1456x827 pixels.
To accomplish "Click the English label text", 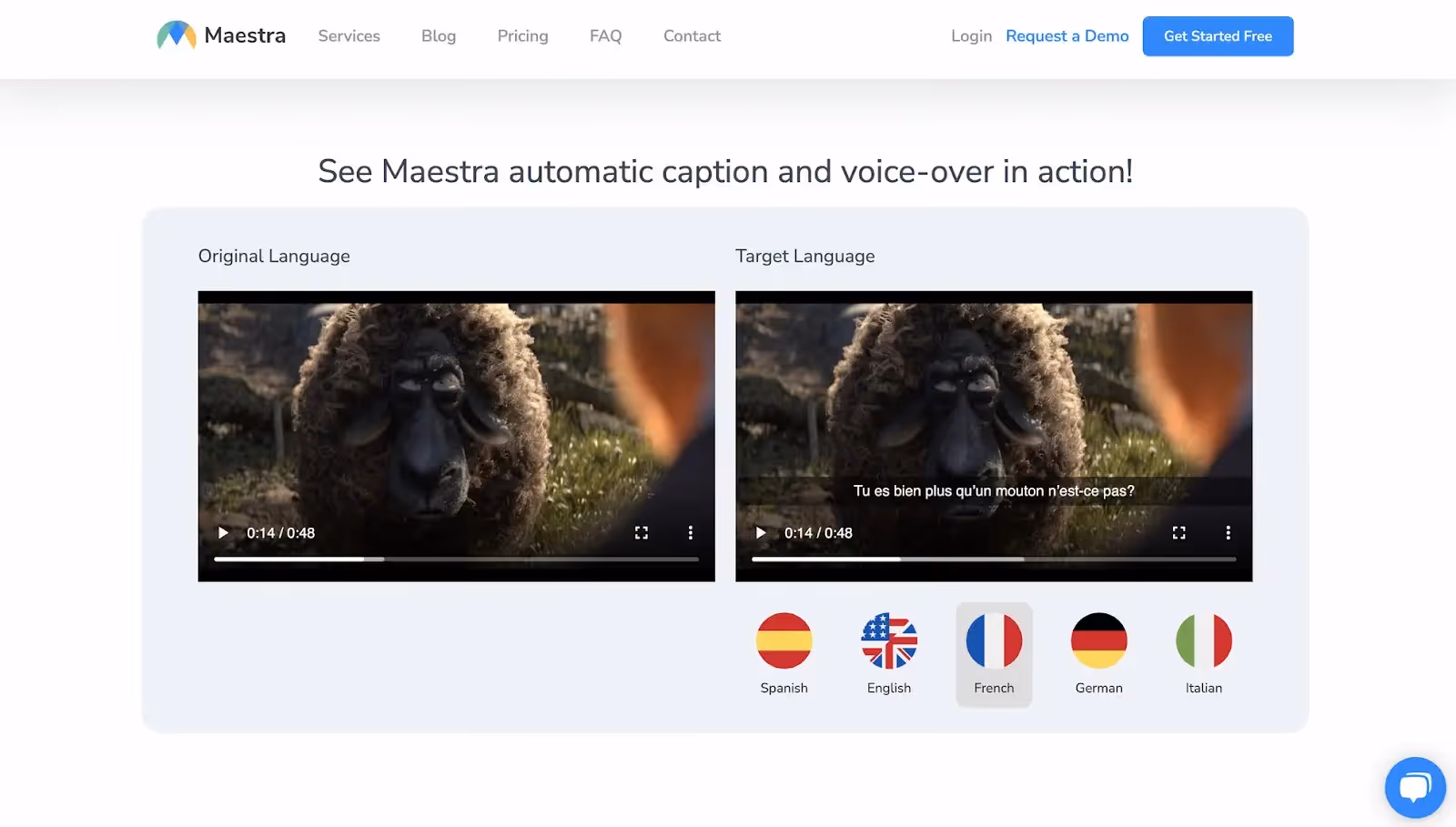I will tap(889, 688).
